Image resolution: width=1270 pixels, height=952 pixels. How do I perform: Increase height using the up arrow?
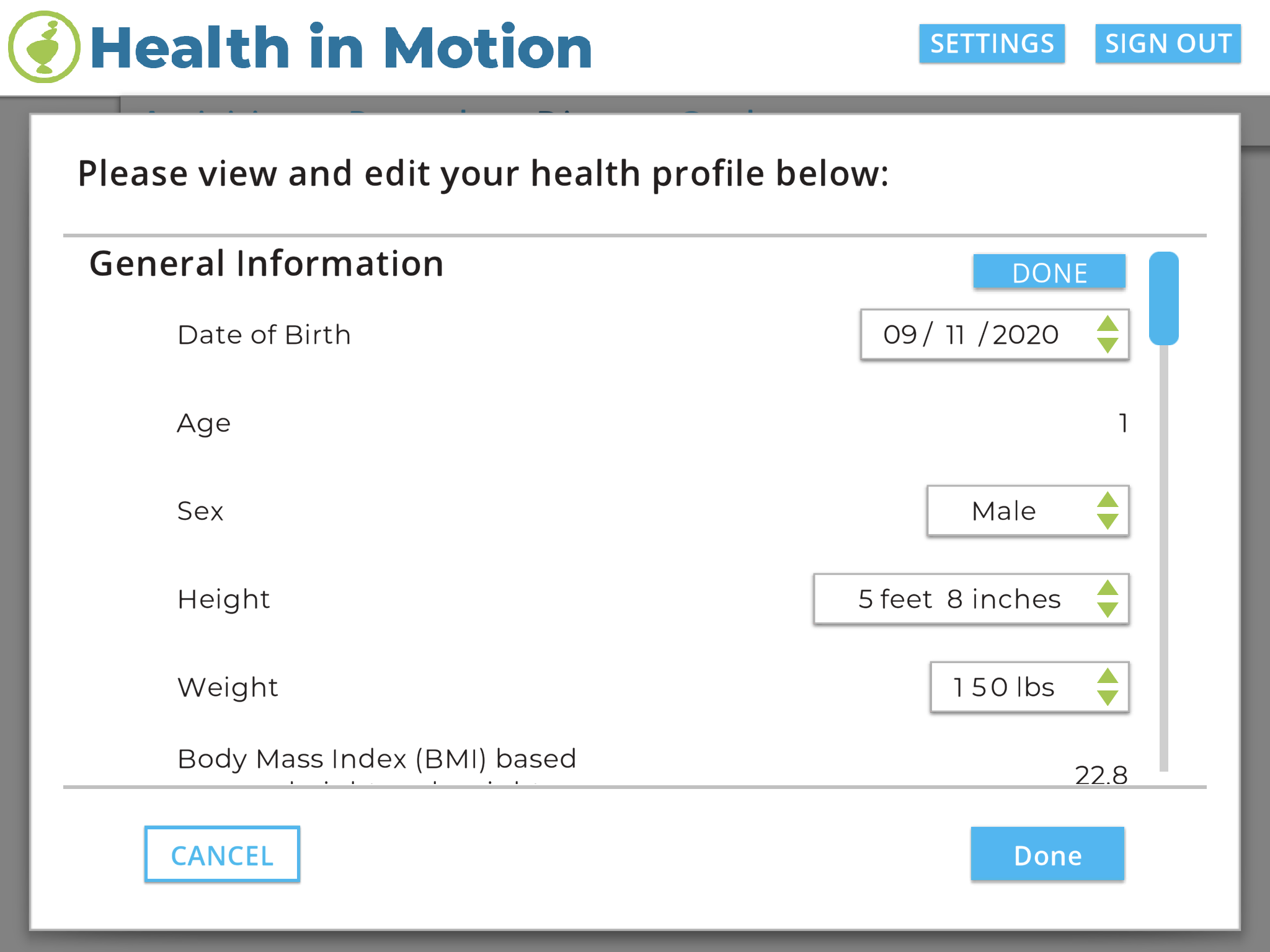(1107, 588)
